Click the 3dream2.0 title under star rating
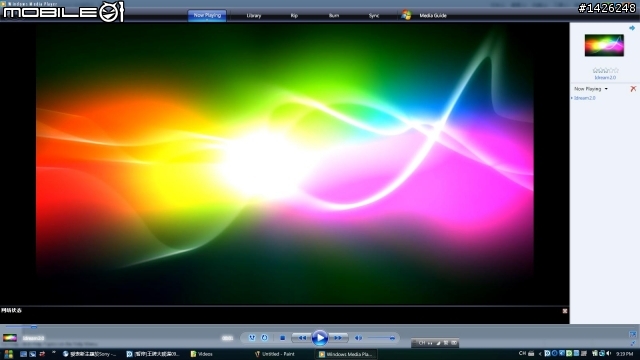Viewport: 640px width, 360px height. pyautogui.click(x=605, y=78)
